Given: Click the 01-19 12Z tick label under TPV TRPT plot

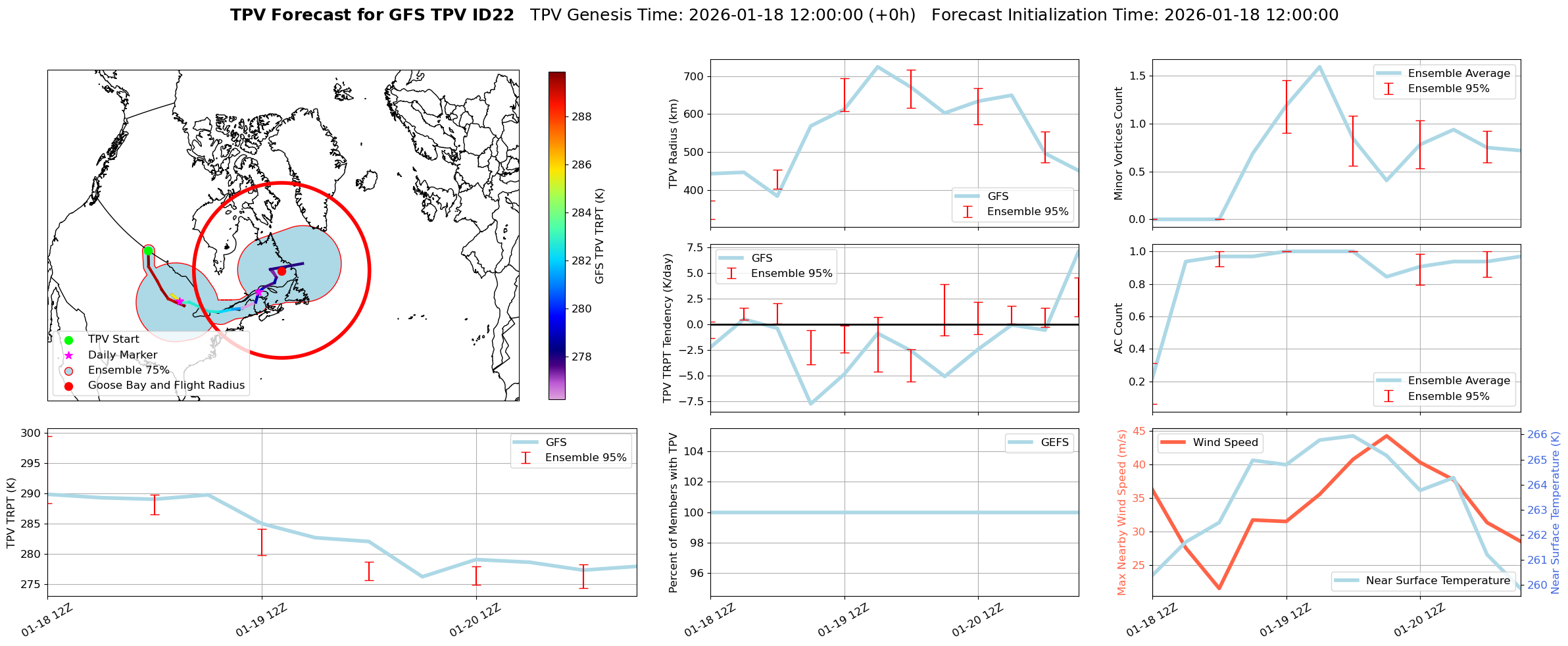Looking at the screenshot, I should [x=261, y=620].
